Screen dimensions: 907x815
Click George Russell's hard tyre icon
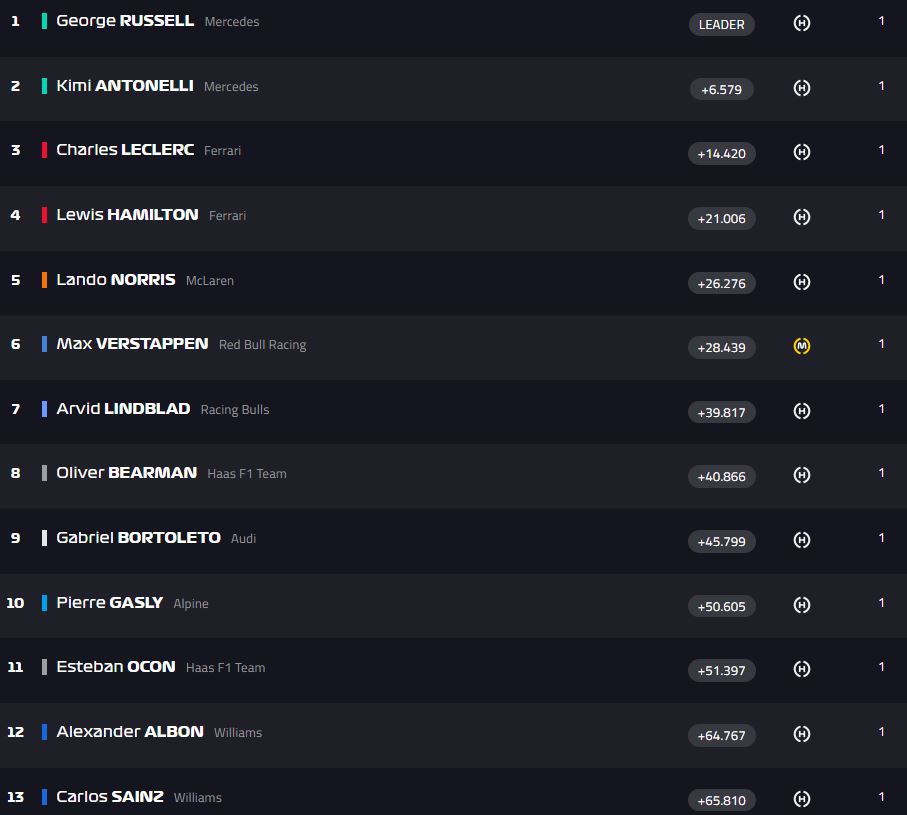click(801, 23)
